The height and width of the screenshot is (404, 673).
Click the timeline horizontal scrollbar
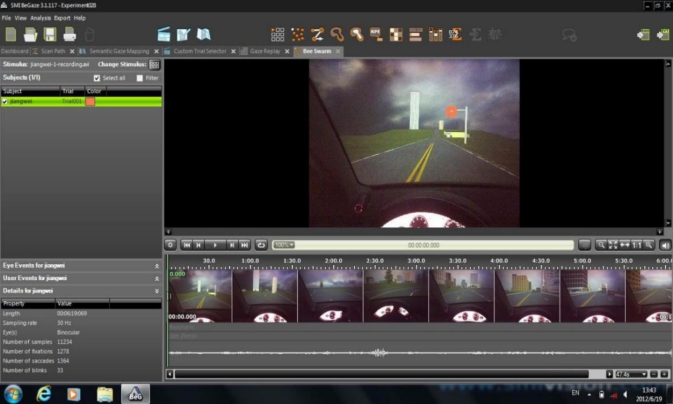pos(382,374)
